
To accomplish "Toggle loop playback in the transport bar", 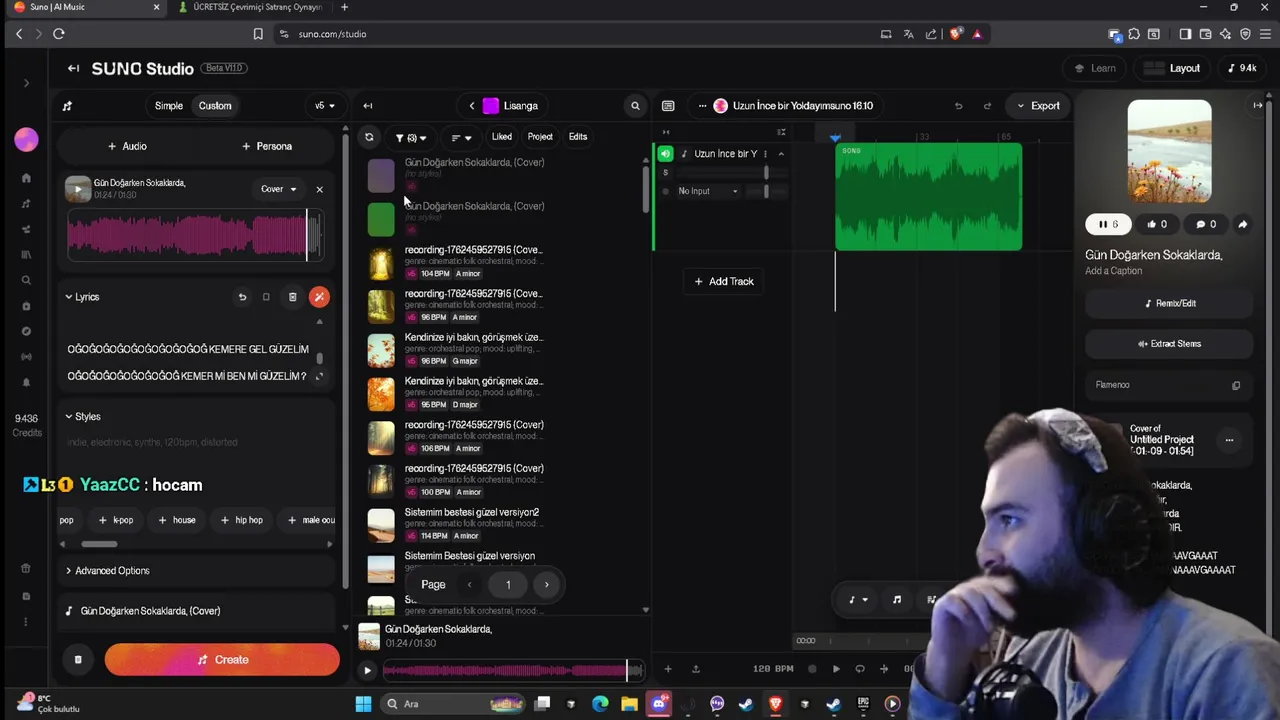I will [860, 669].
